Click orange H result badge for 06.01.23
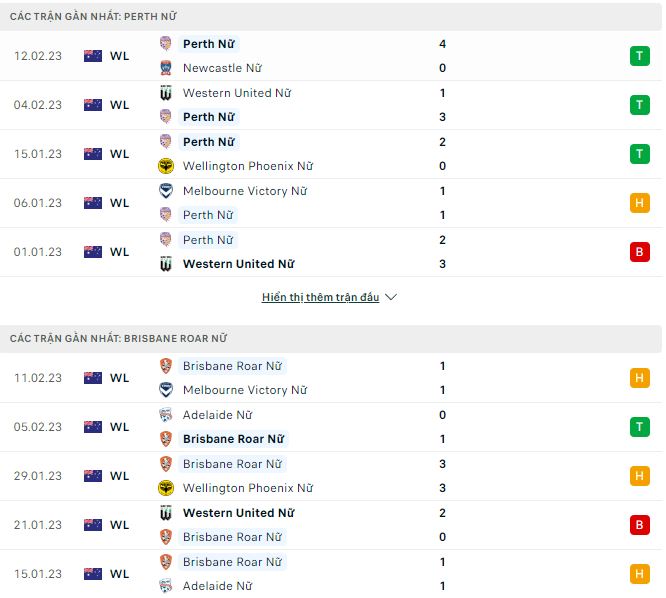The image size is (666, 598). tap(640, 203)
